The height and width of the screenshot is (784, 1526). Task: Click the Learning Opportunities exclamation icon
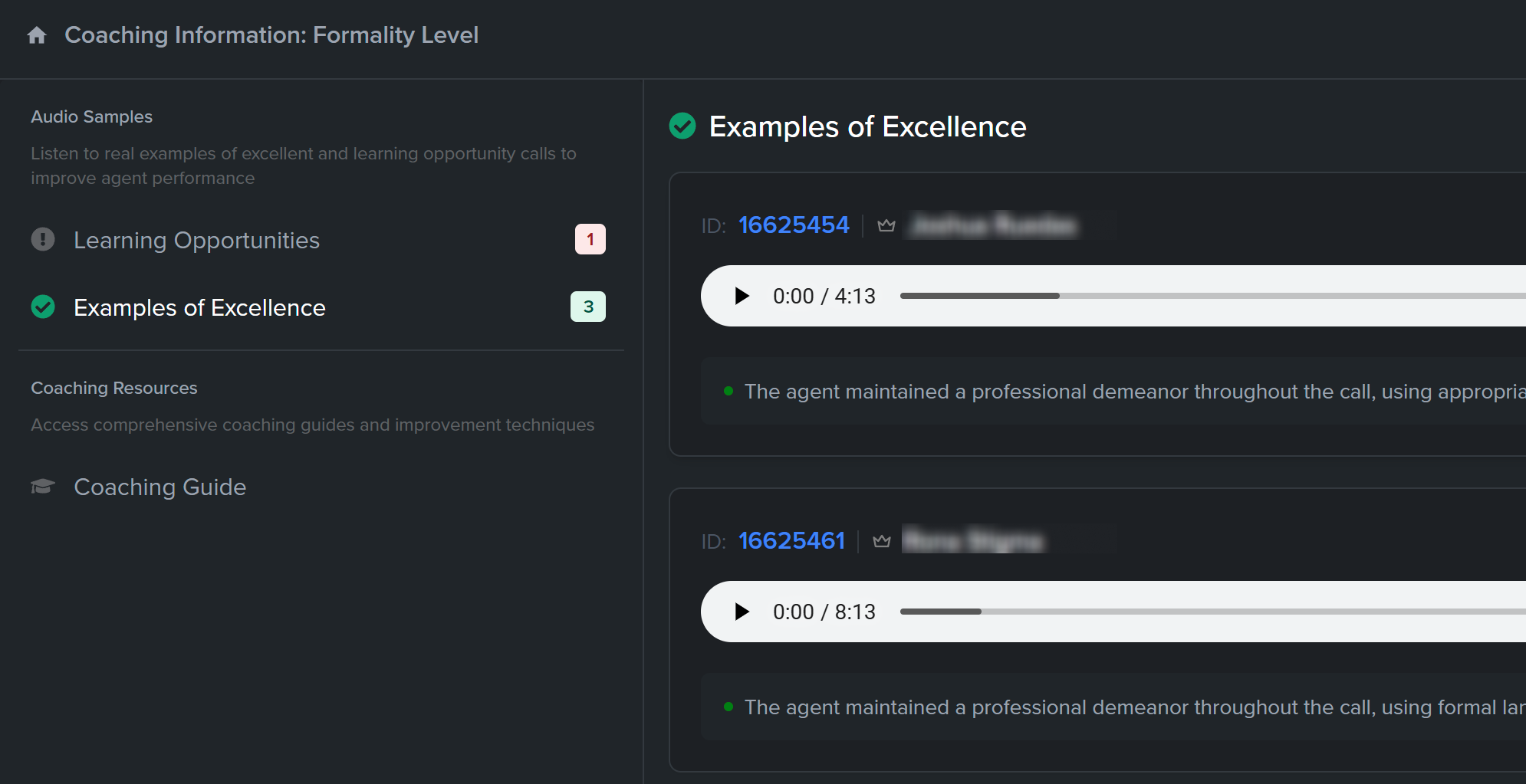click(43, 239)
